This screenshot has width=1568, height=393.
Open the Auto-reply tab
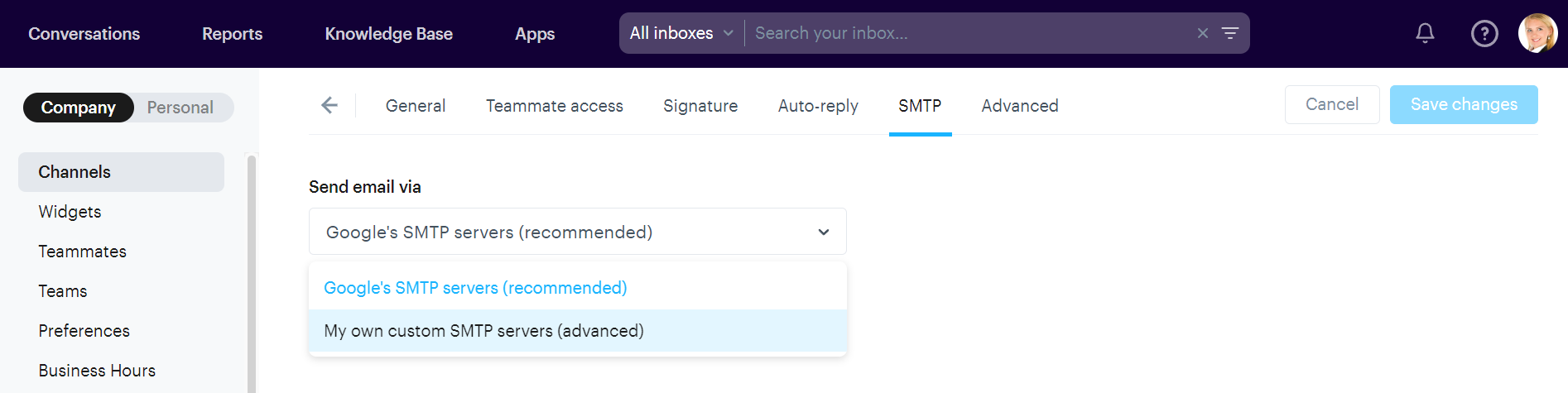(x=818, y=106)
